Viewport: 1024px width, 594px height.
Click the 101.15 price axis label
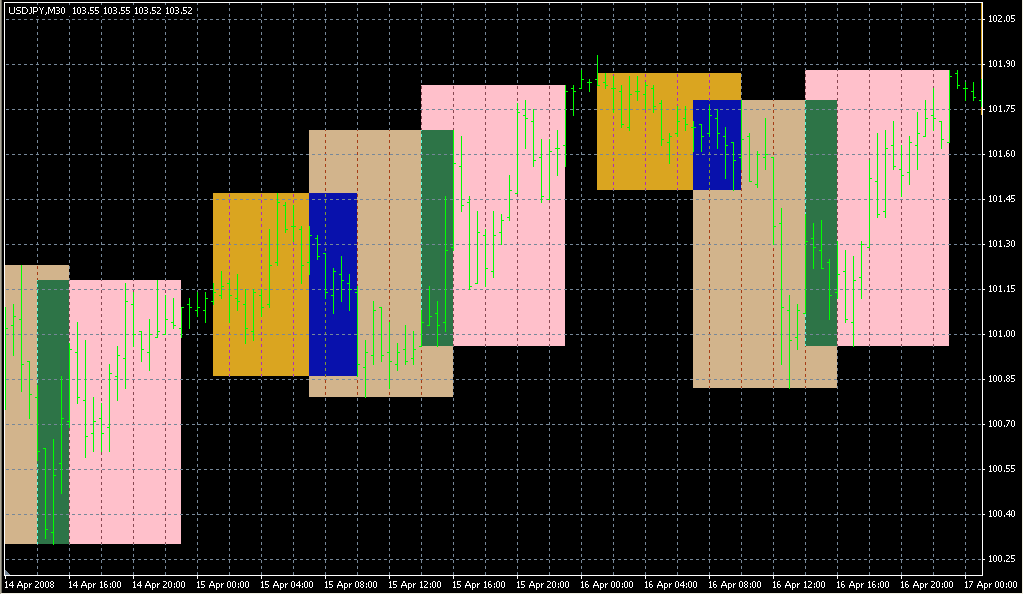pyautogui.click(x=1001, y=289)
